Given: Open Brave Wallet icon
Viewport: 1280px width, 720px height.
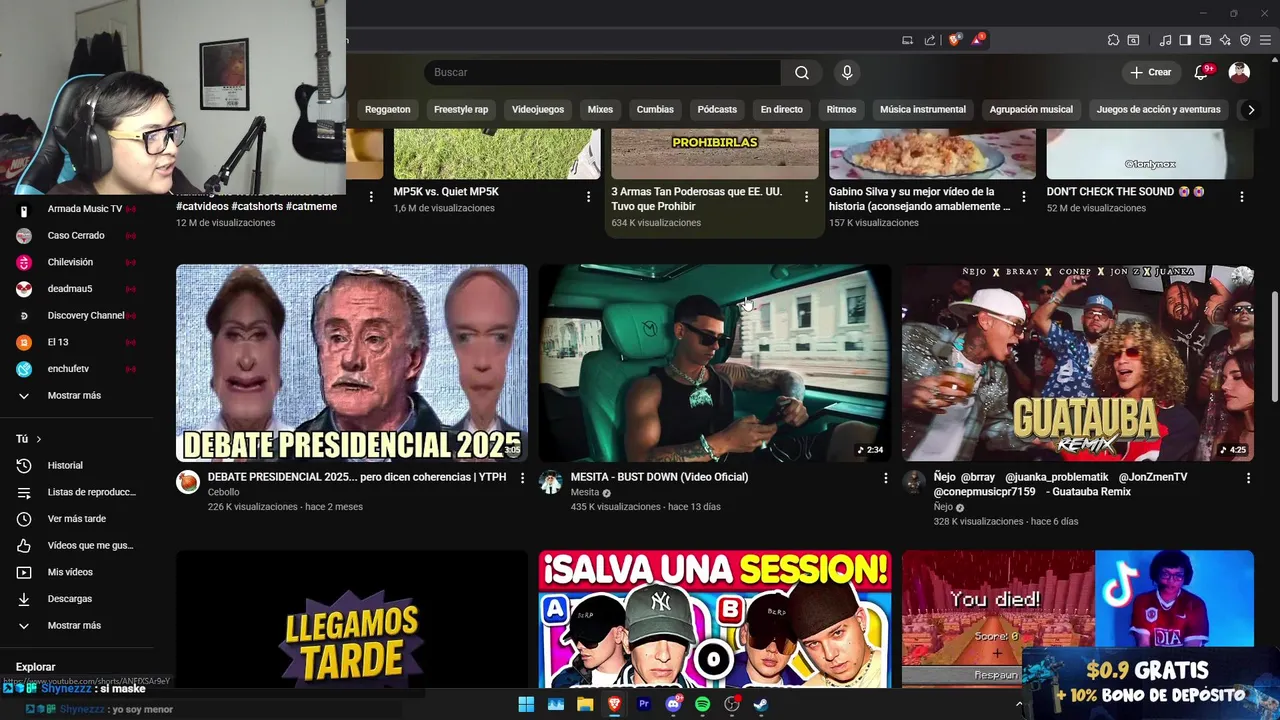Looking at the screenshot, I should (x=1205, y=40).
